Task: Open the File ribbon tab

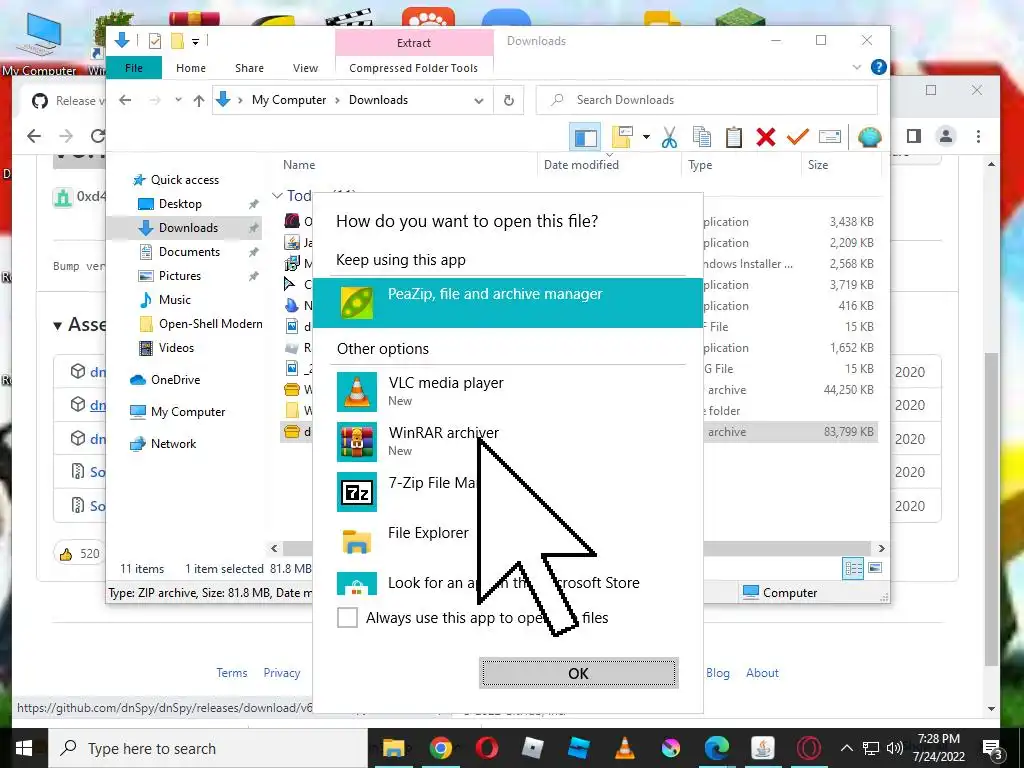Action: tap(134, 68)
